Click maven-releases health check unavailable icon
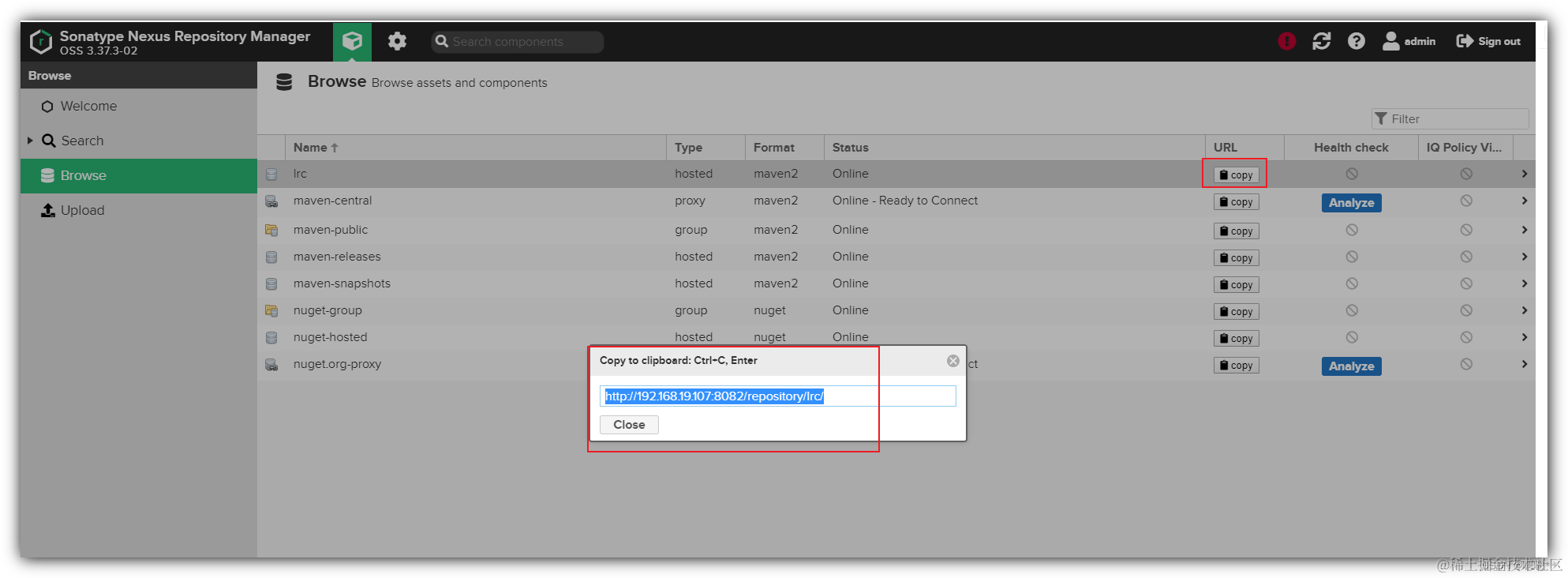1568x578 pixels. click(x=1352, y=257)
